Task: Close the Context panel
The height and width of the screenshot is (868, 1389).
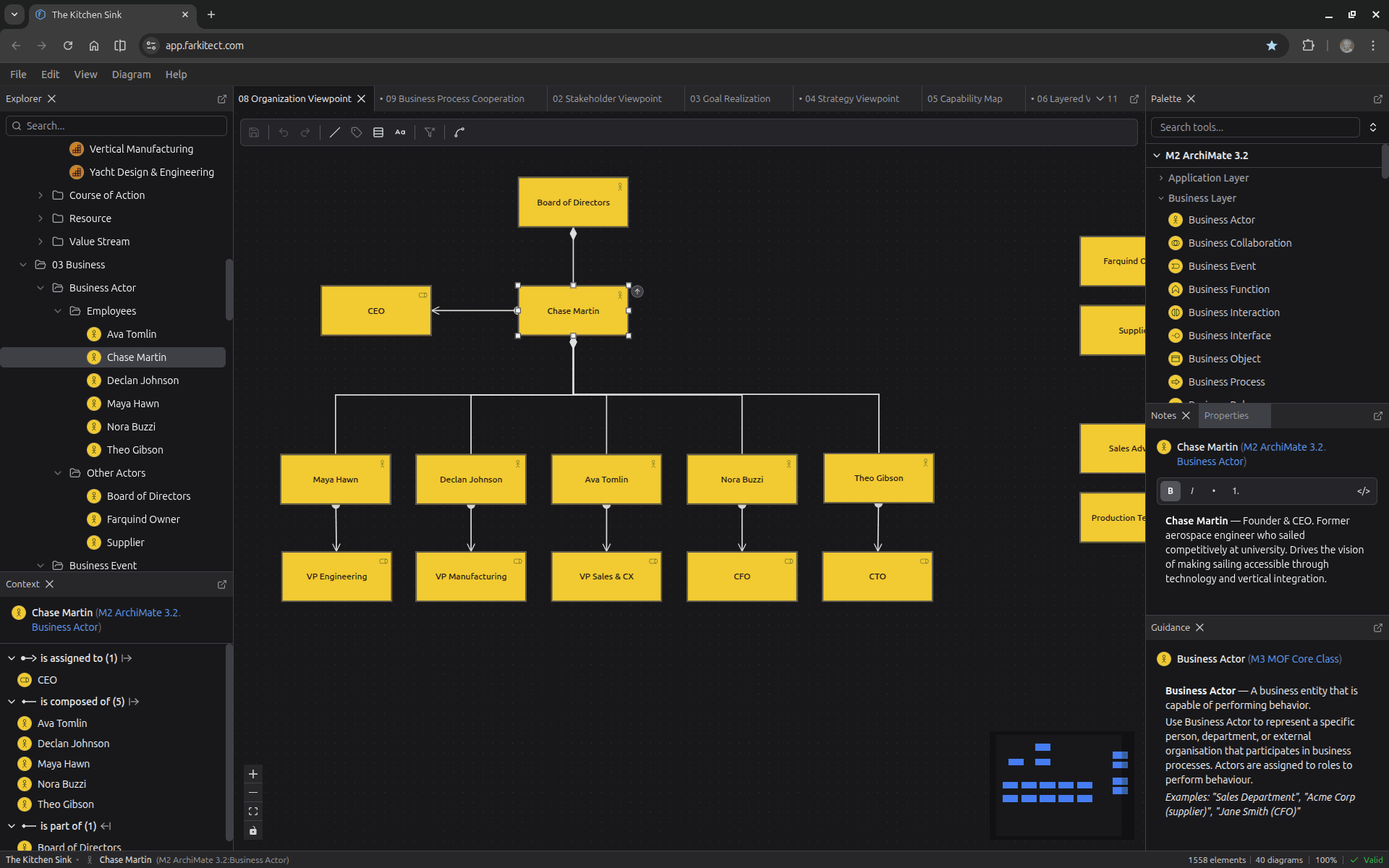Action: tap(49, 584)
